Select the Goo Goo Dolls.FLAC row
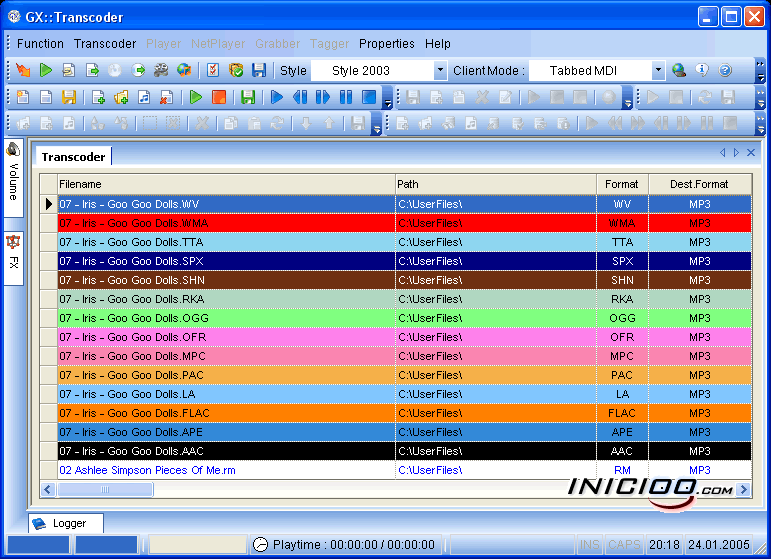This screenshot has width=771, height=559. coord(404,413)
